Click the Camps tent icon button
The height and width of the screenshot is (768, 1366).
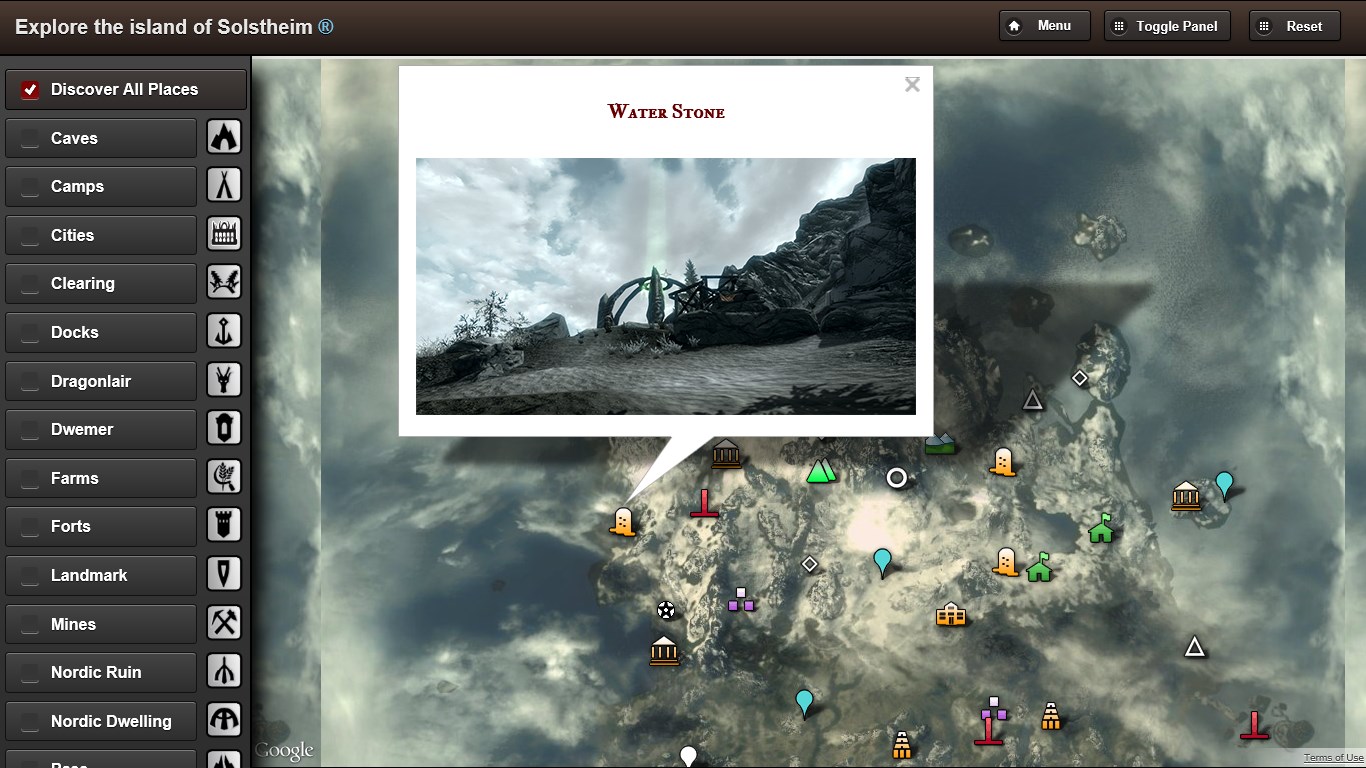tap(224, 185)
